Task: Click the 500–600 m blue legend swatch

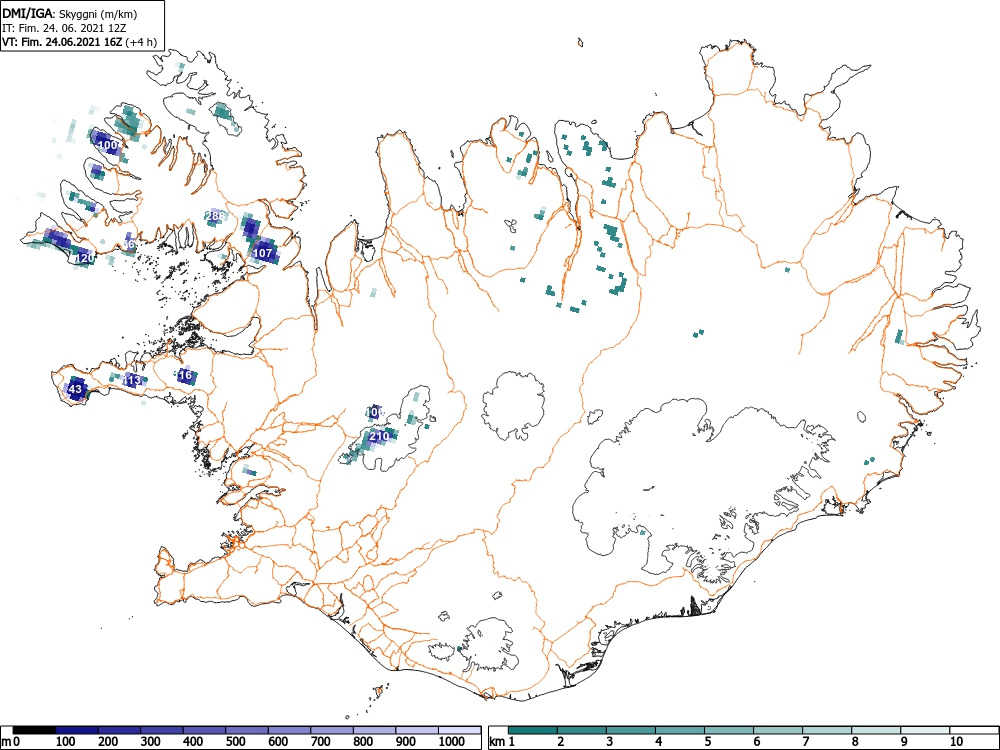Action: (247, 730)
